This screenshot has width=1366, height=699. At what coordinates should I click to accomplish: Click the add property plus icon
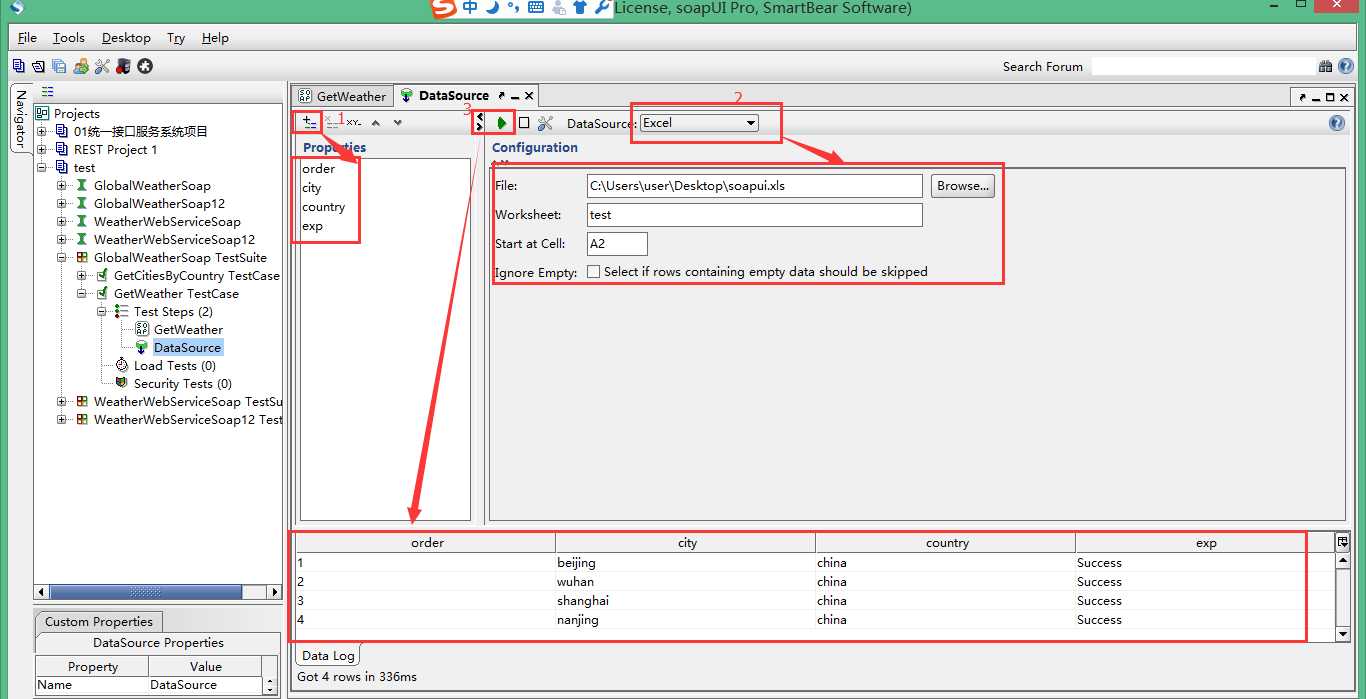coord(310,122)
